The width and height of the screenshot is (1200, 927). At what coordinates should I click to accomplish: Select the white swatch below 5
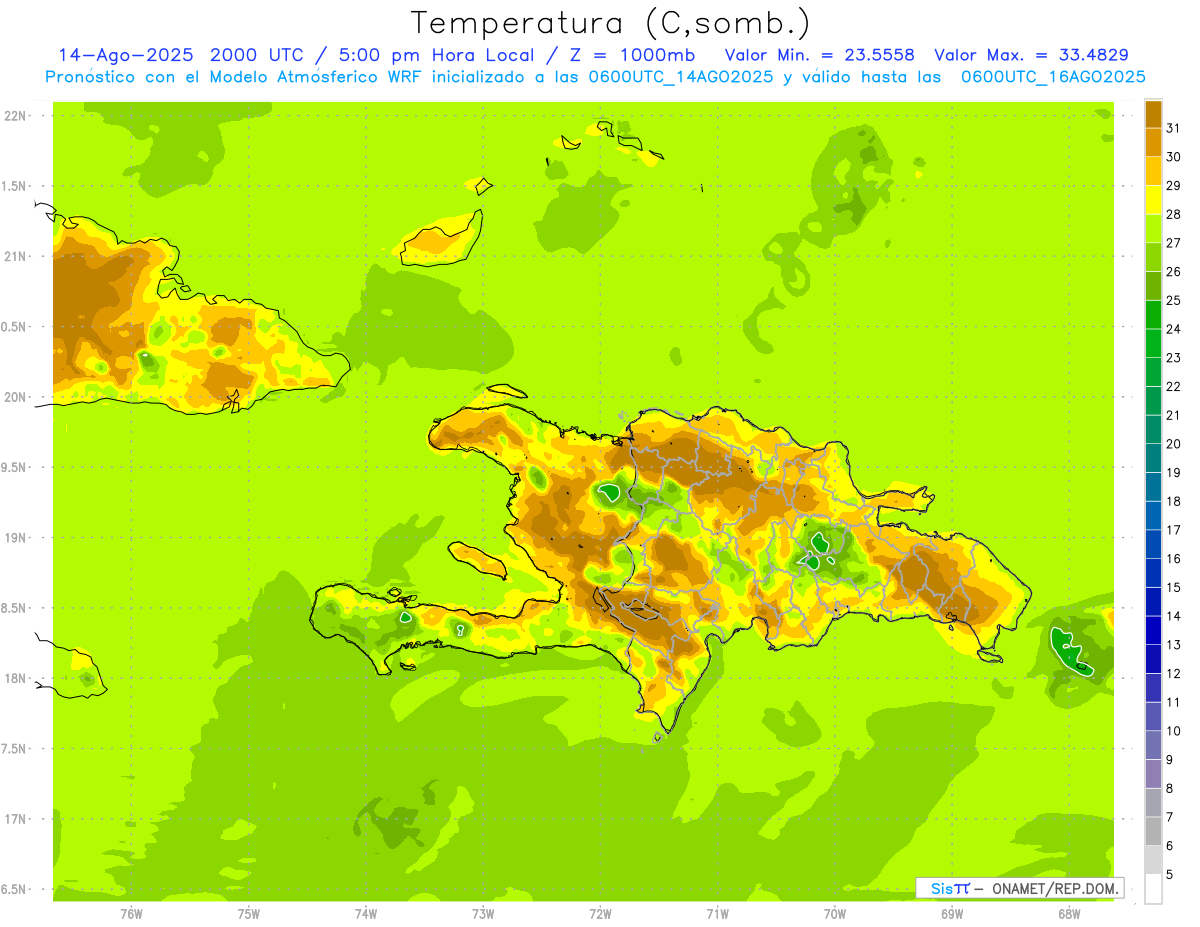pyautogui.click(x=1153, y=889)
